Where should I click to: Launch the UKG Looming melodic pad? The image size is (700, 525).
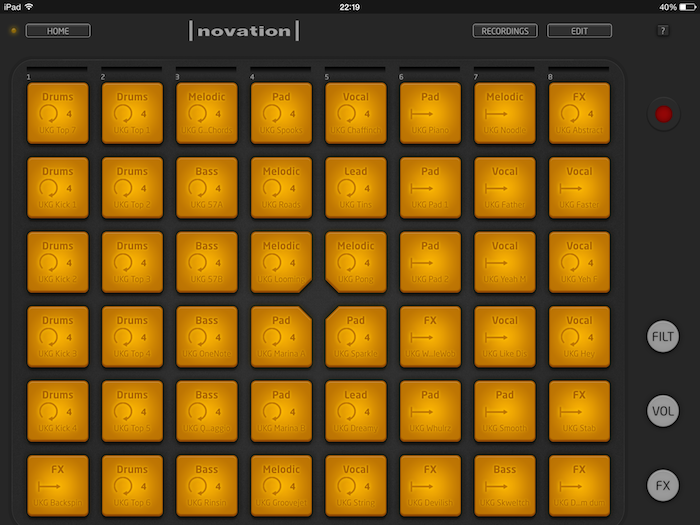[x=282, y=262]
